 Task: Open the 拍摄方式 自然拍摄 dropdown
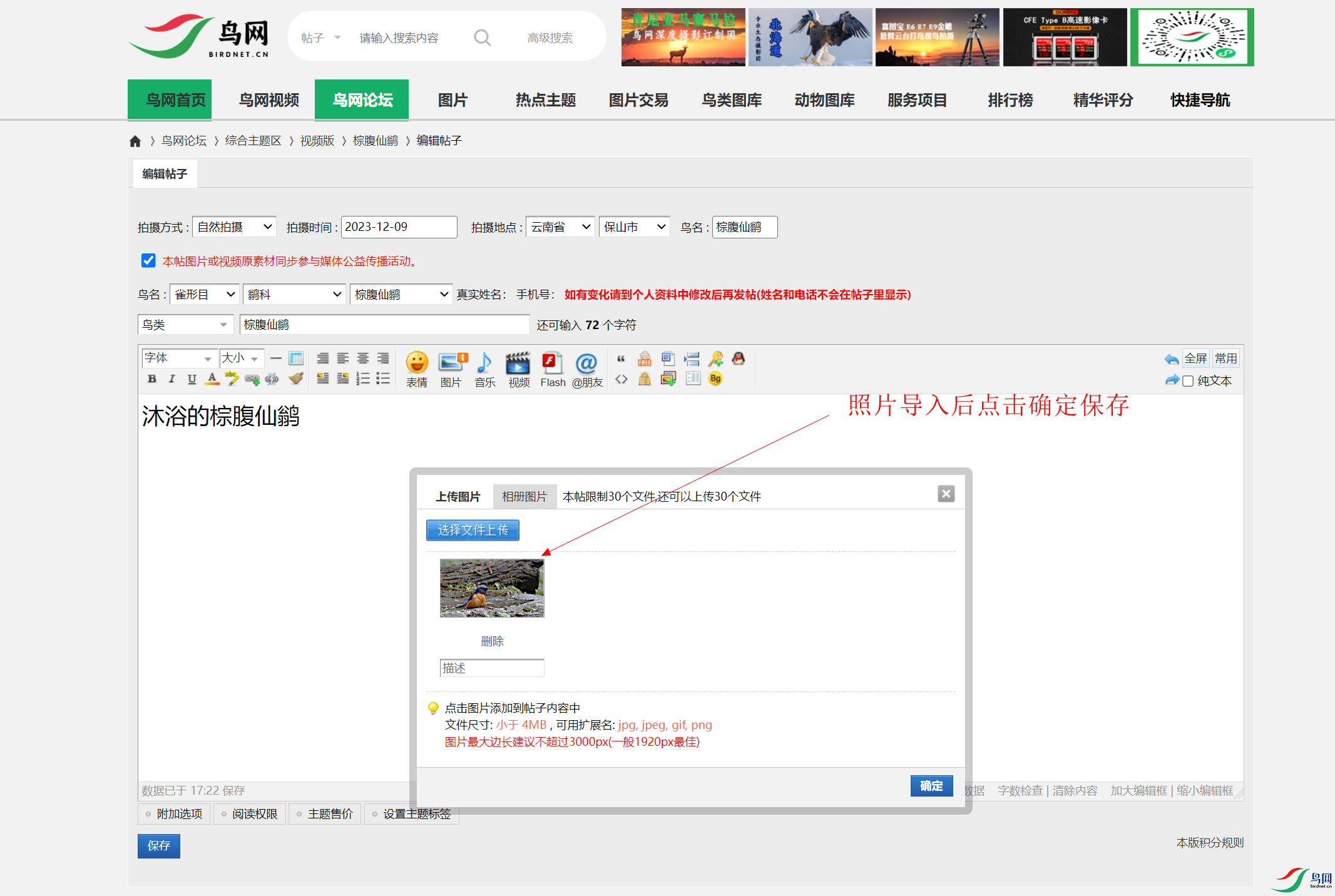tap(234, 227)
